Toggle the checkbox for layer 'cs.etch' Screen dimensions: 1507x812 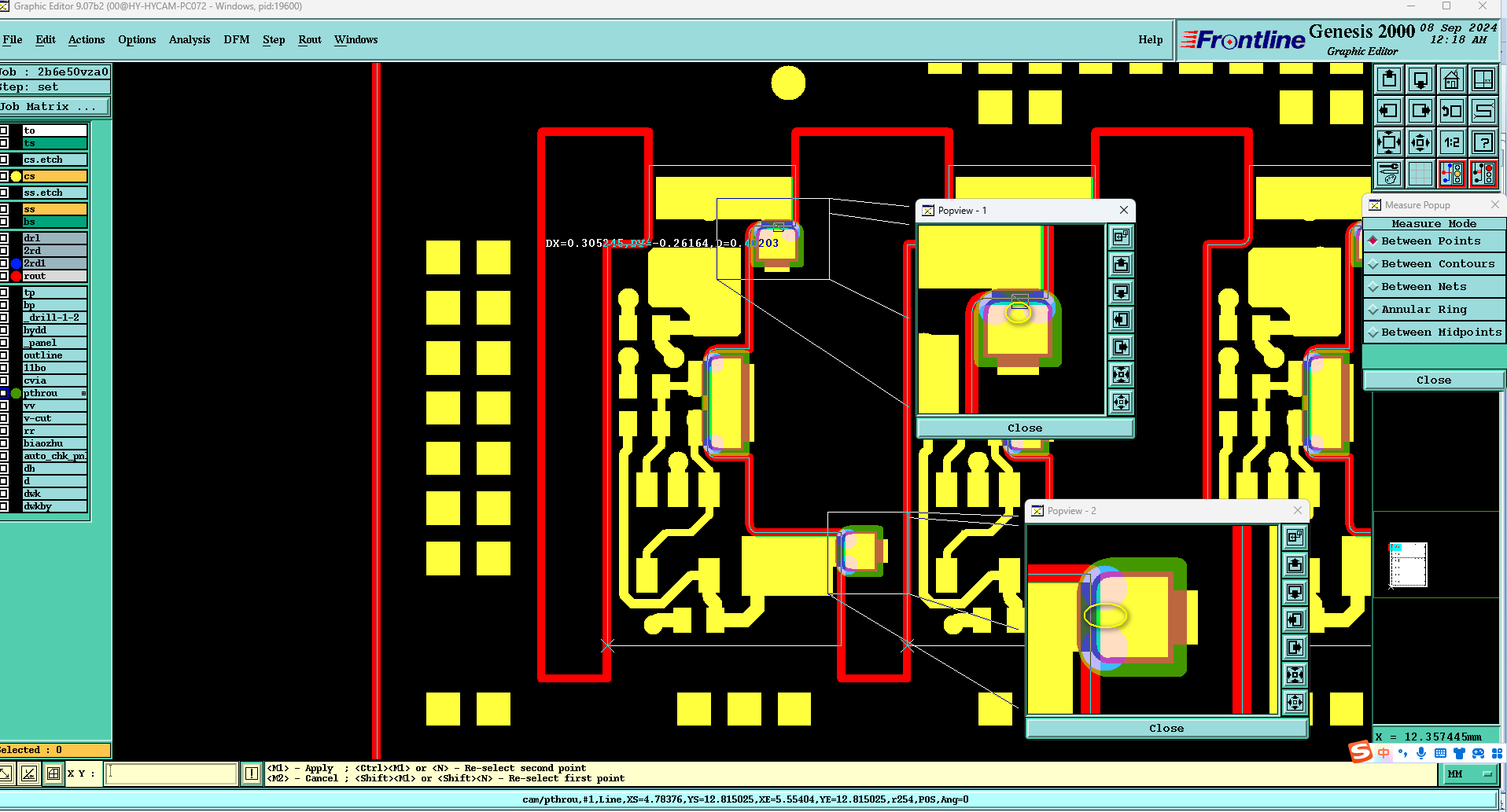[x=4, y=160]
